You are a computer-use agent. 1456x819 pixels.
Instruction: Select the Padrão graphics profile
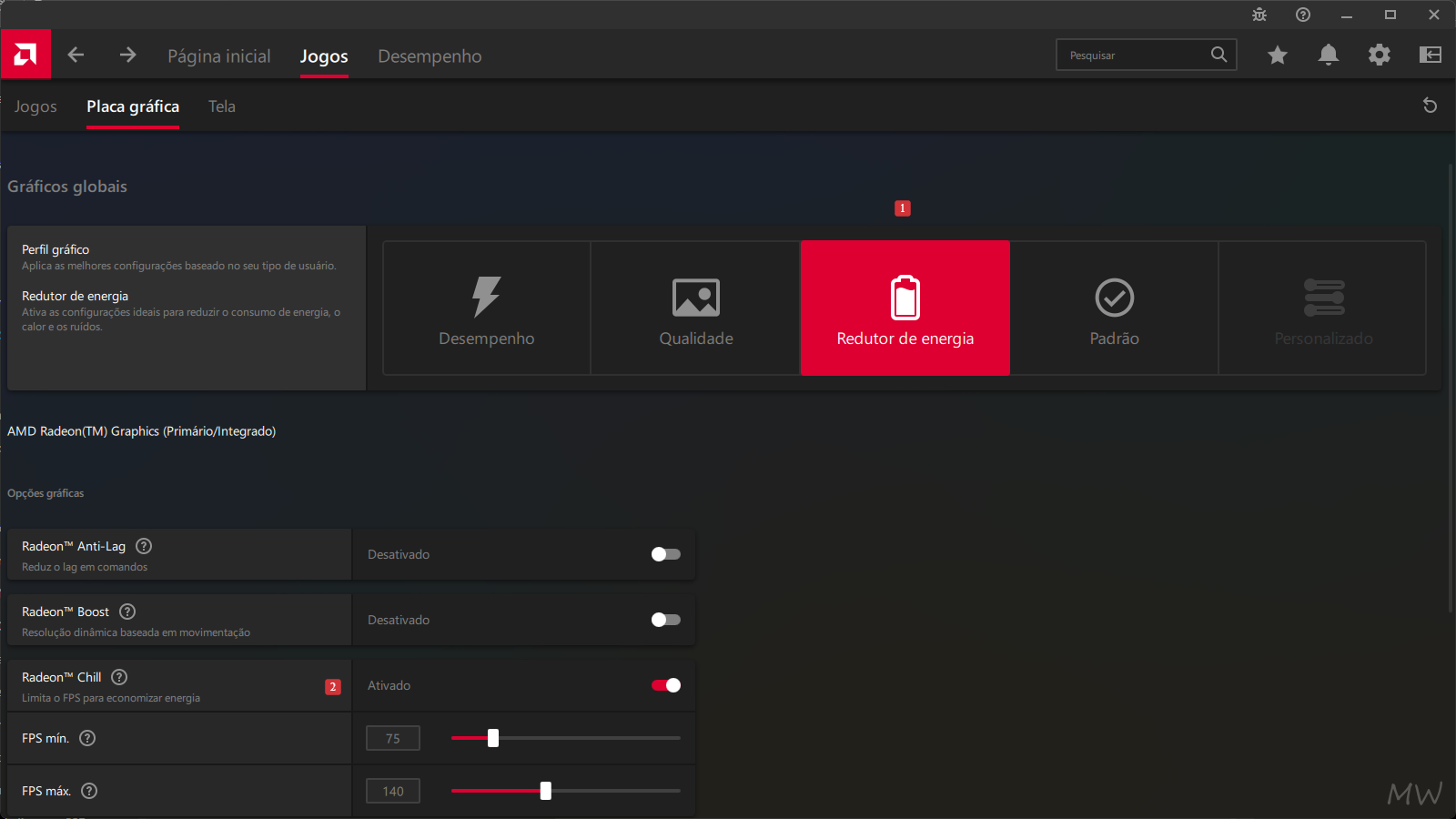click(x=1115, y=308)
